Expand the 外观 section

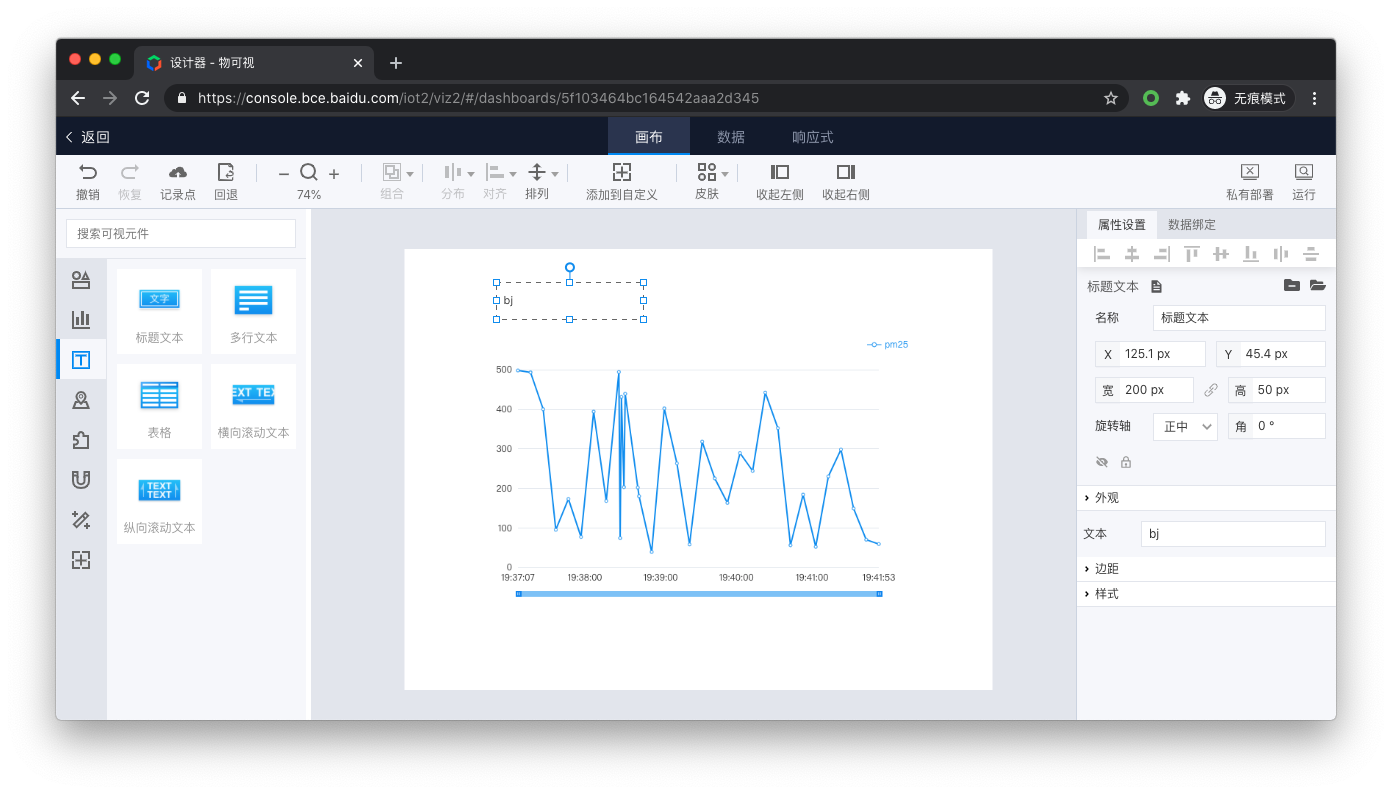tap(1206, 498)
